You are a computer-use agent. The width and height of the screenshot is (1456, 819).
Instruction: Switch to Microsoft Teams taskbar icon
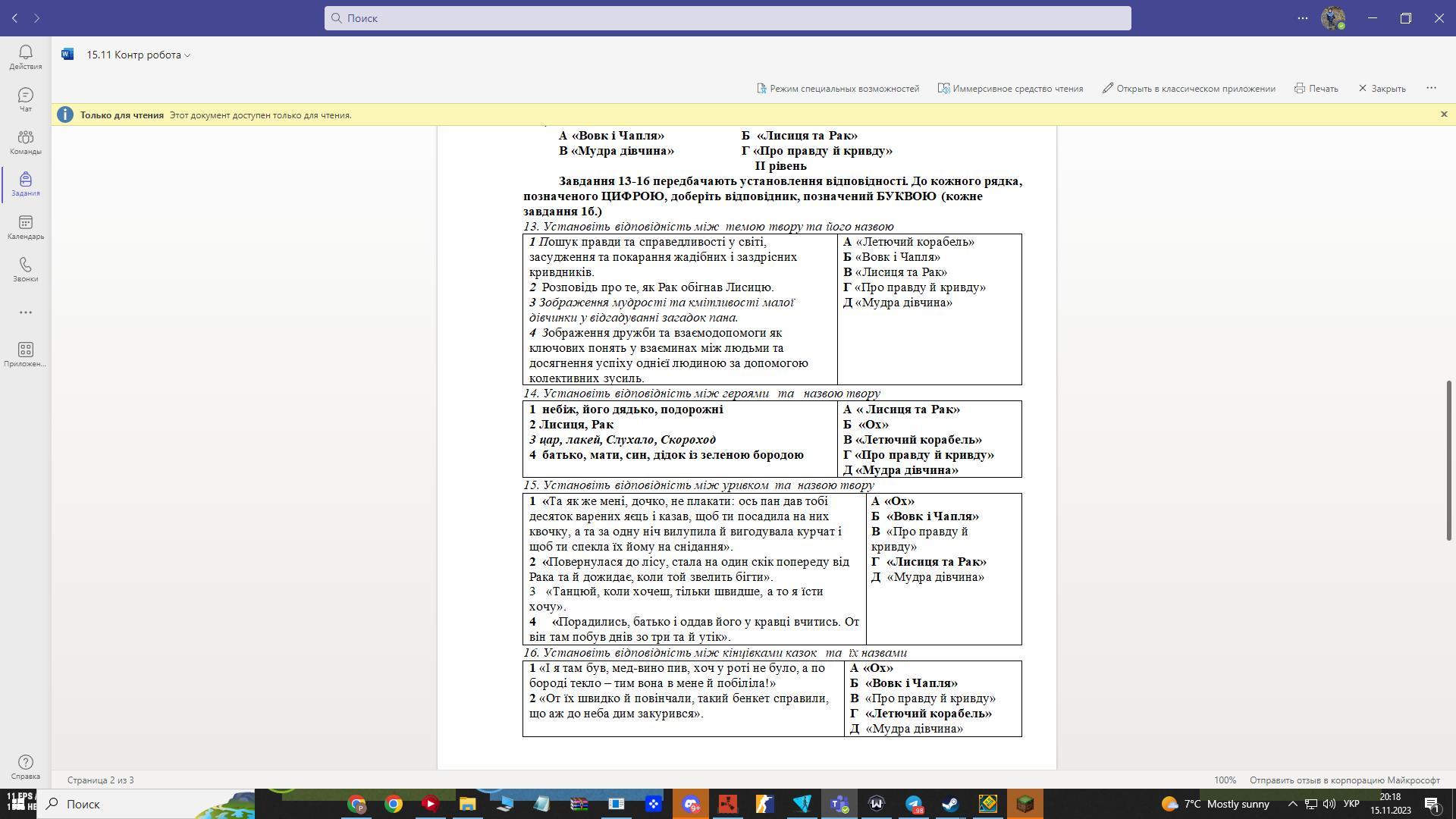tap(839, 804)
